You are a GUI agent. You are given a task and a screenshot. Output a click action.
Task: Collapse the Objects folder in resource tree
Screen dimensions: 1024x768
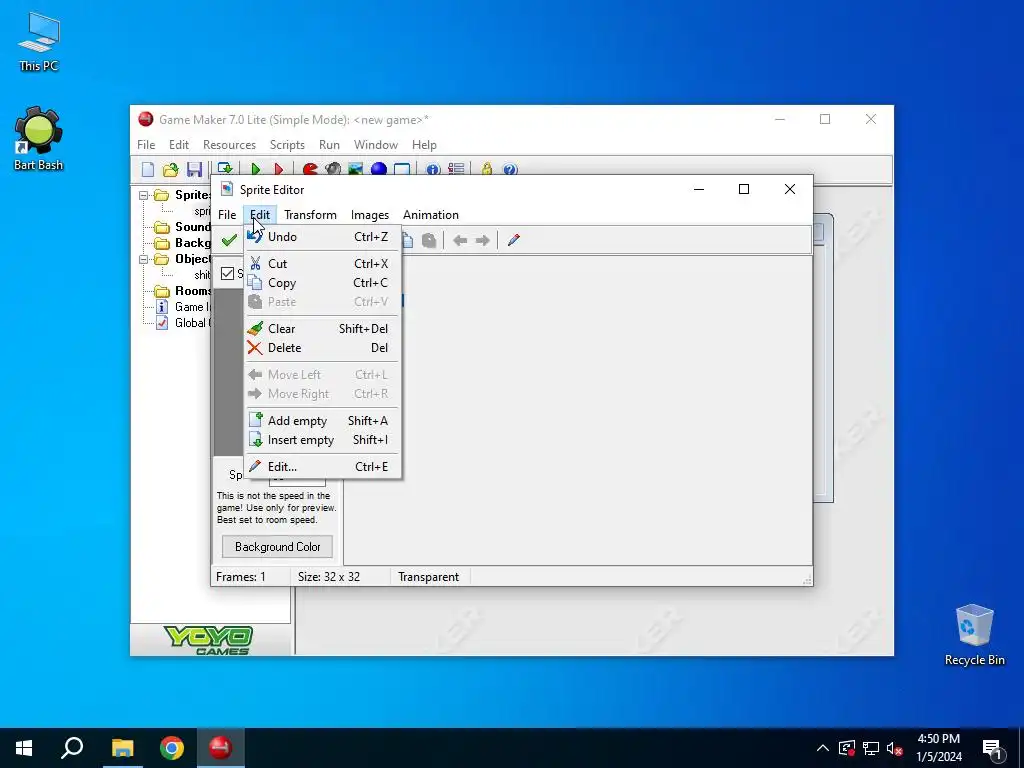[143, 259]
